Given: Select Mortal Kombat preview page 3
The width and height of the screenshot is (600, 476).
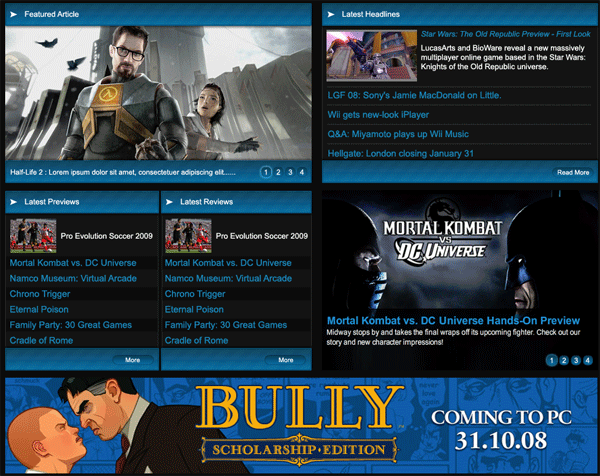Looking at the screenshot, I should 576,360.
